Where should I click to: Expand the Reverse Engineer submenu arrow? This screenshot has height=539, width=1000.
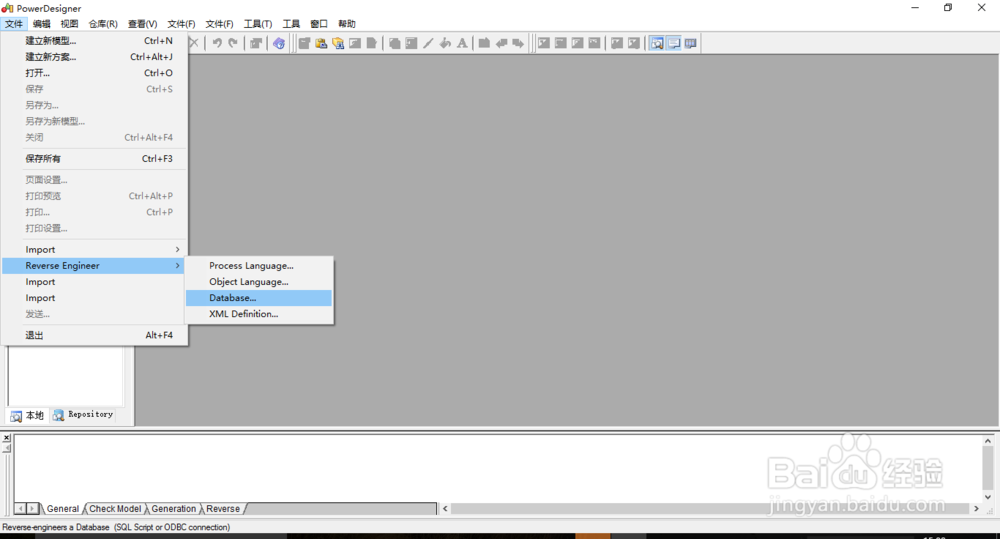tap(177, 265)
